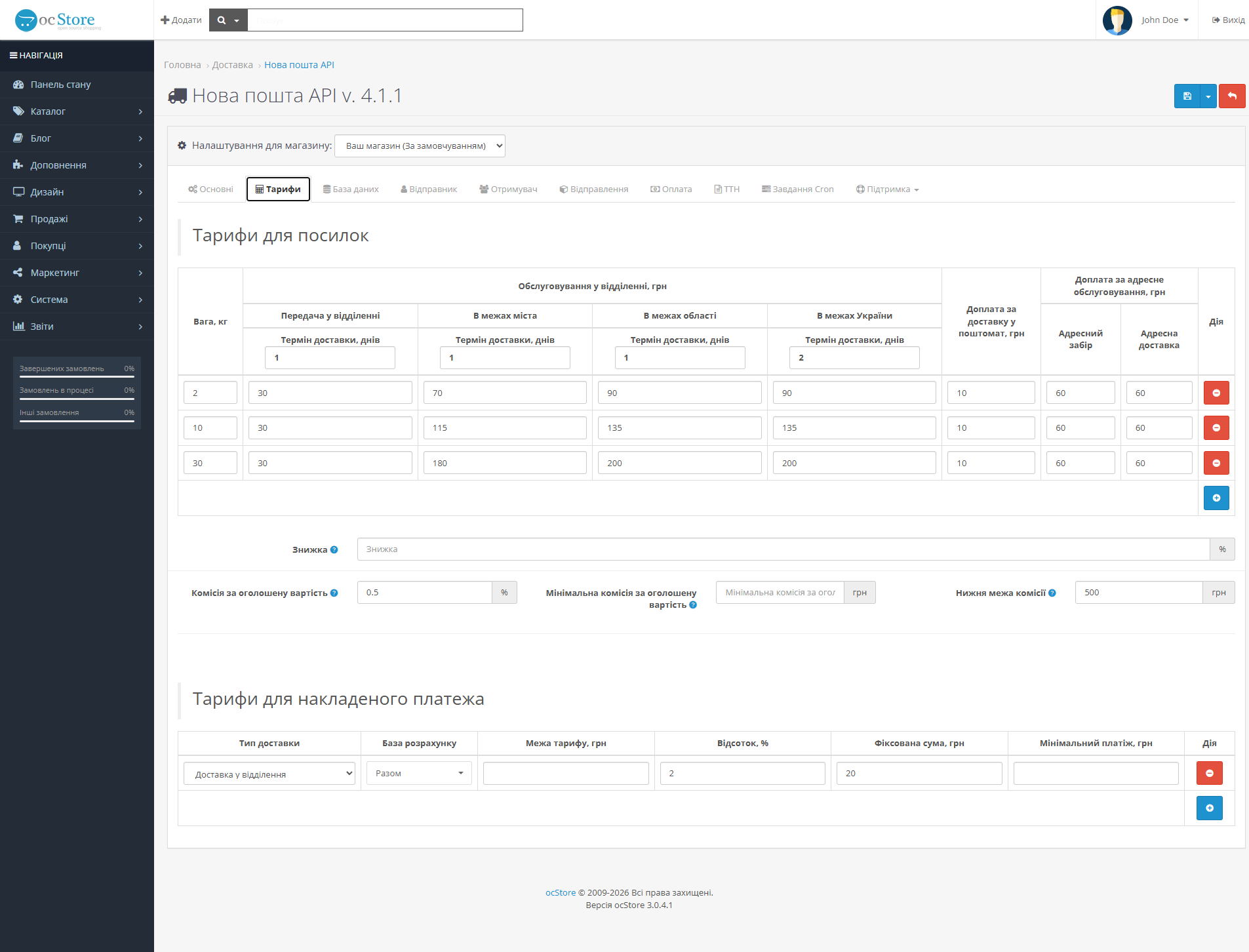Image resolution: width=1249 pixels, height=952 pixels.
Task: Expand the Звіти sidebar menu
Action: tap(77, 327)
